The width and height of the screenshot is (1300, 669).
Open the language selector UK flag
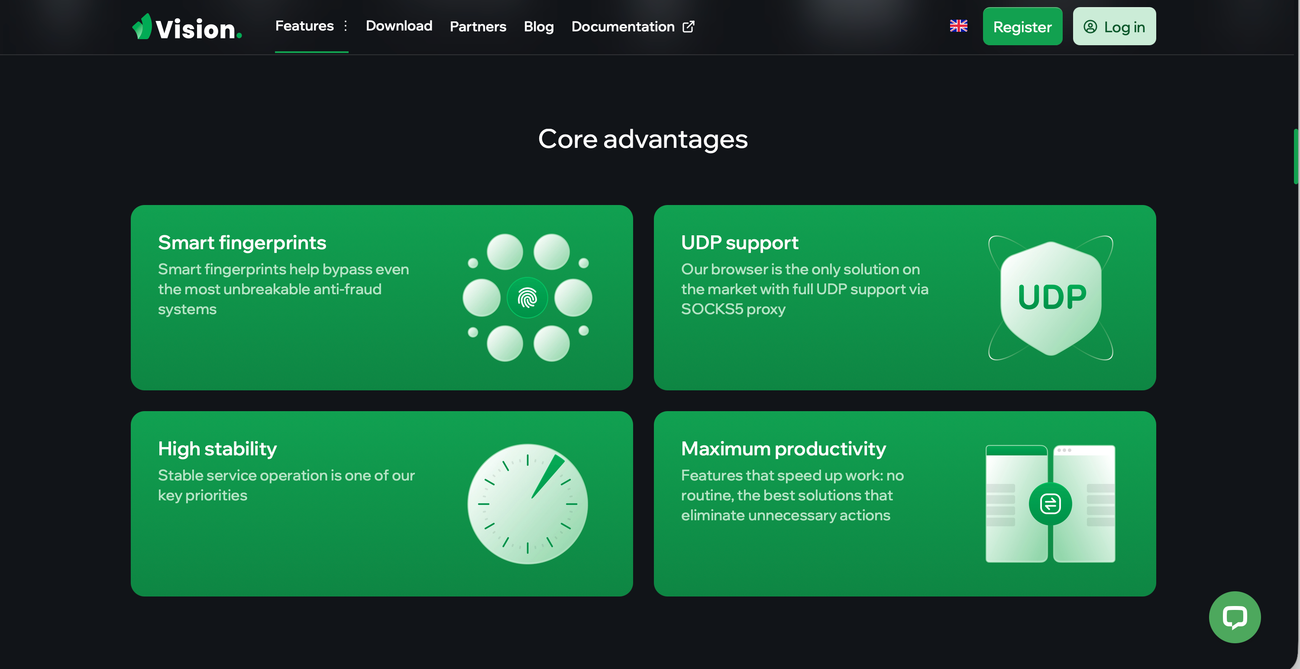point(958,26)
